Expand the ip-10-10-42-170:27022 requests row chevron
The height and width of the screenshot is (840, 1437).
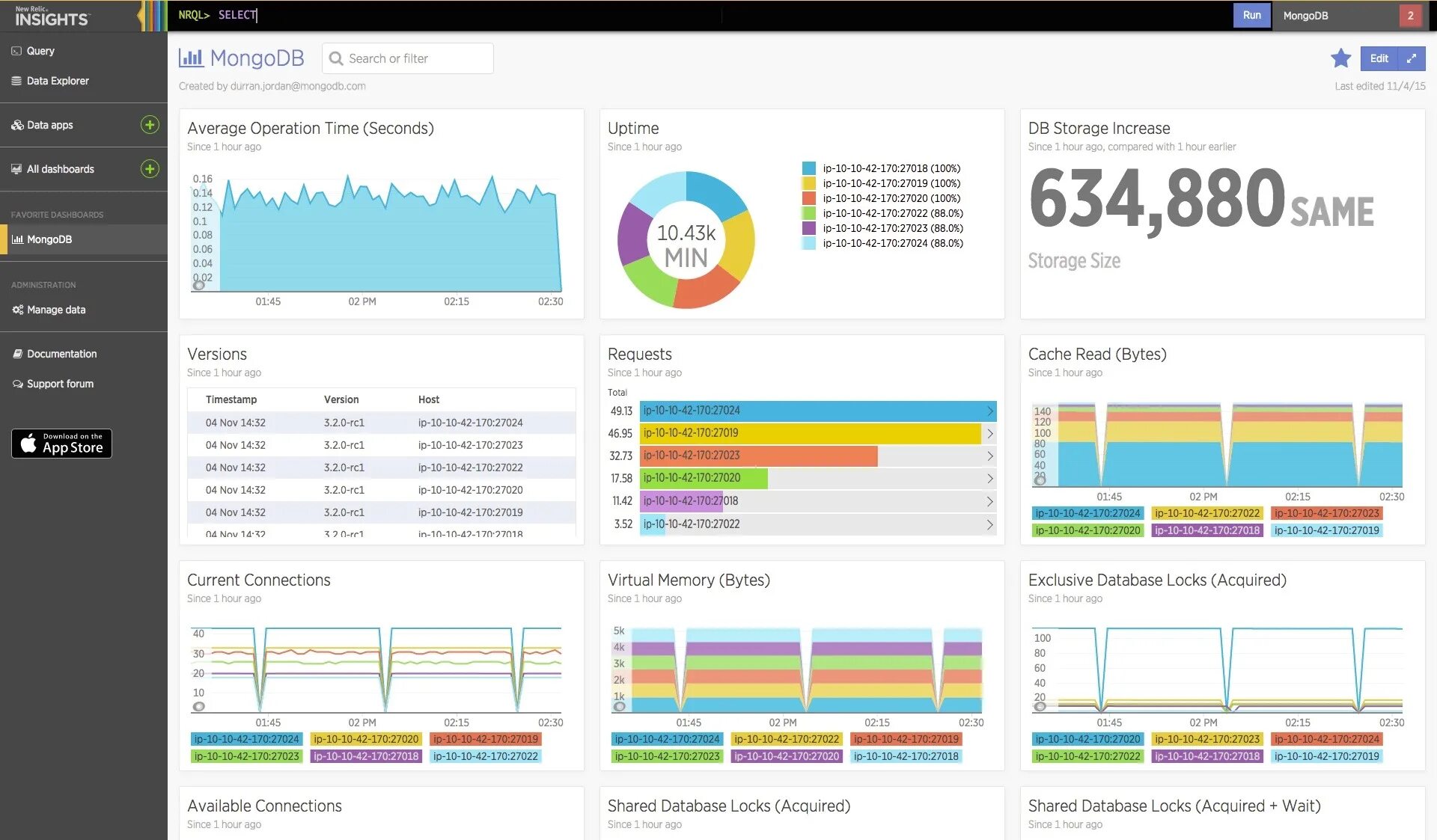click(989, 524)
